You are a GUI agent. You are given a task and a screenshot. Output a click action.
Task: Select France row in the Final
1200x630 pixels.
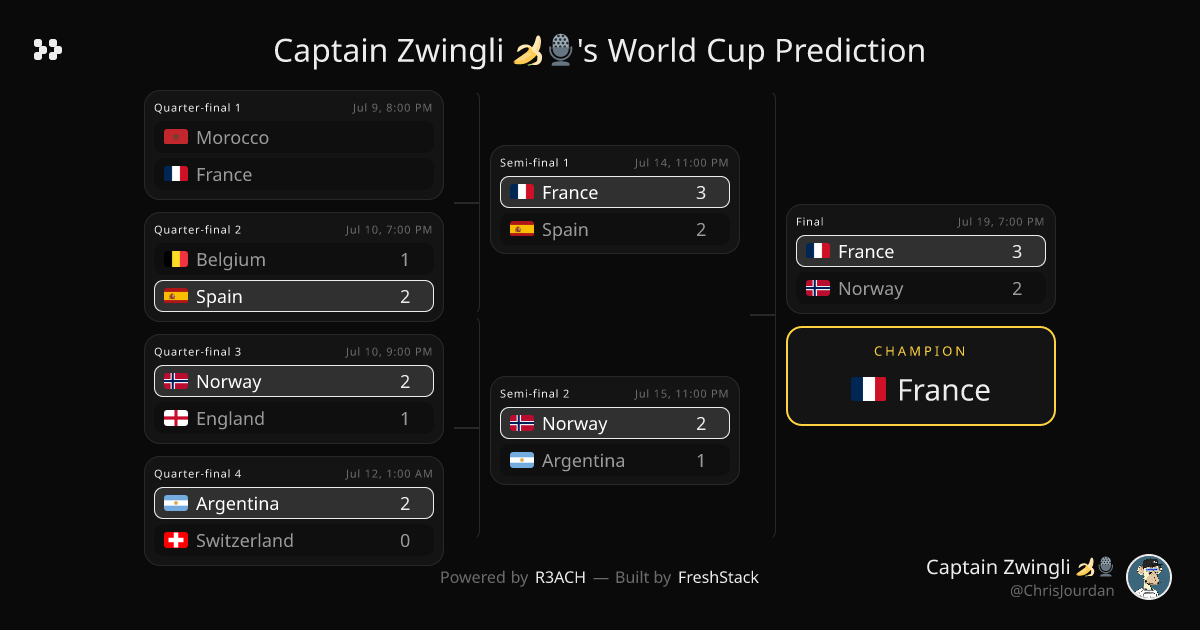coord(921,251)
